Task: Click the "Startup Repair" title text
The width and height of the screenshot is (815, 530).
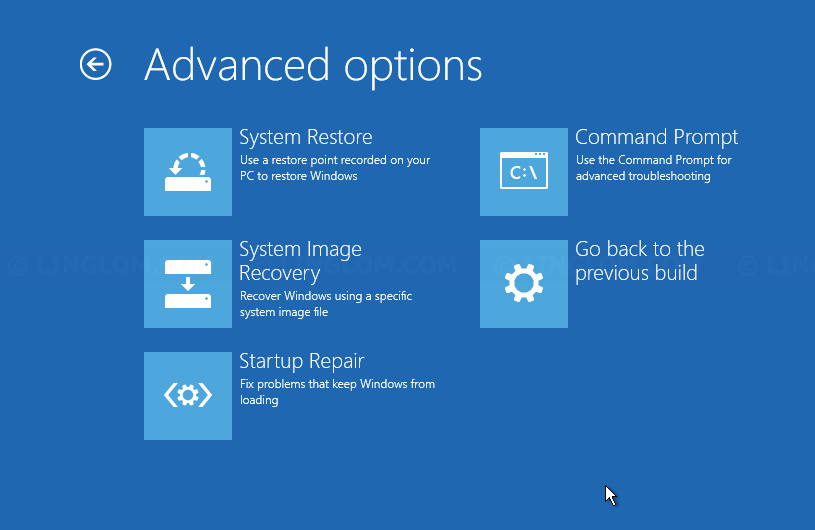Action: 301,361
